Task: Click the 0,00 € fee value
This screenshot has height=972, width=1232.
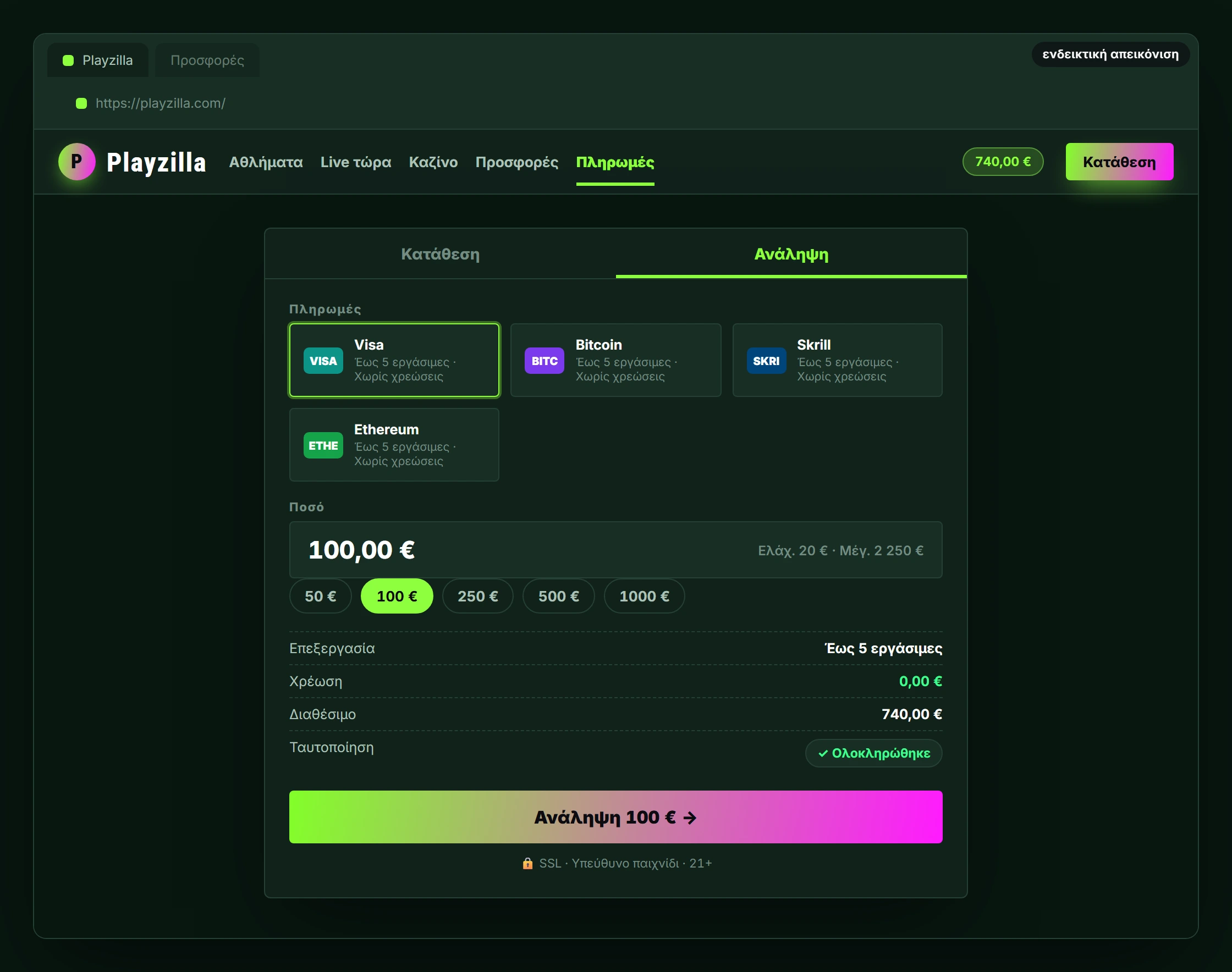Action: (x=921, y=681)
